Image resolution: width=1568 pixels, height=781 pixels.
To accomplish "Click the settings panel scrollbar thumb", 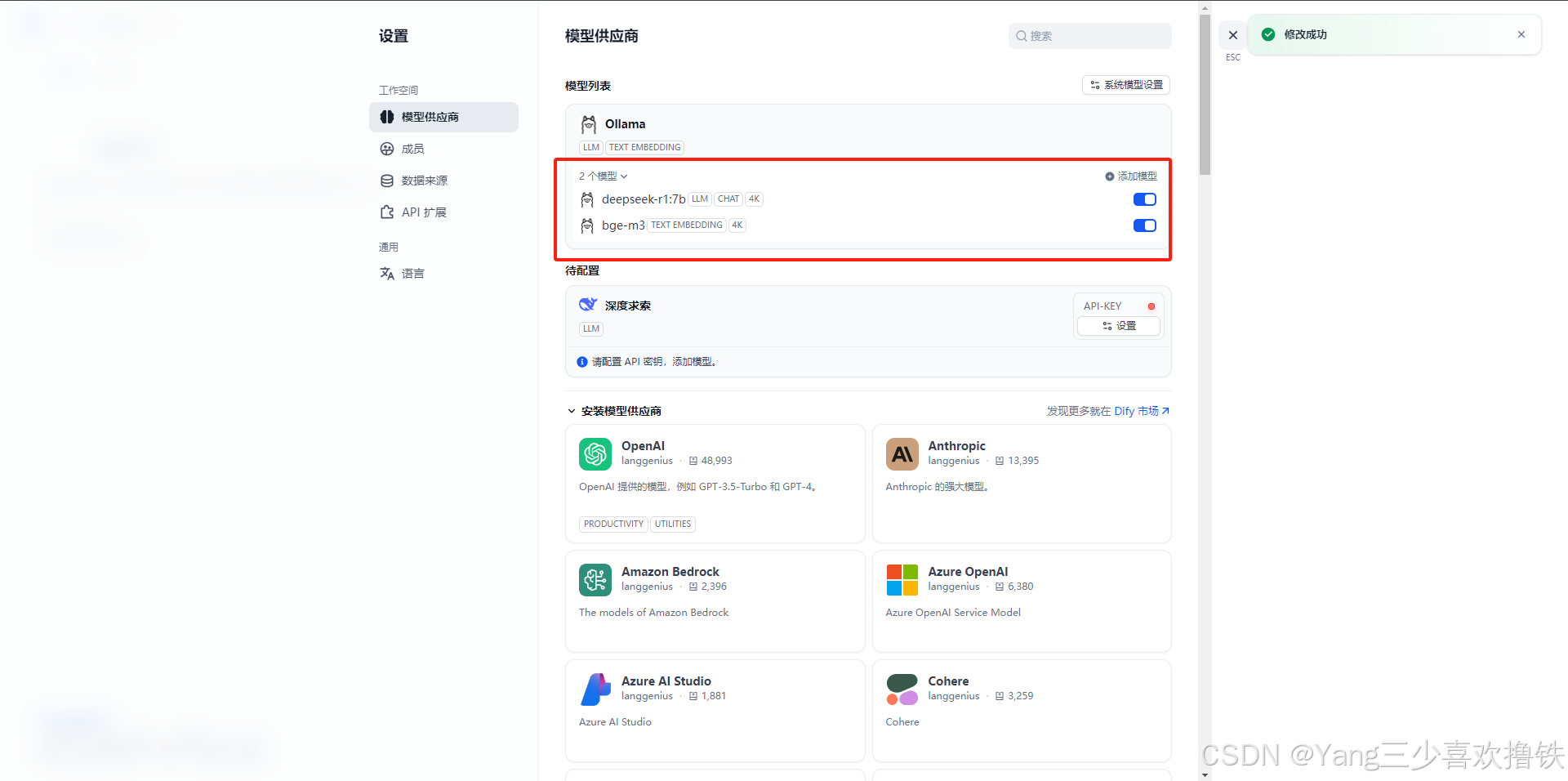I will [1205, 94].
